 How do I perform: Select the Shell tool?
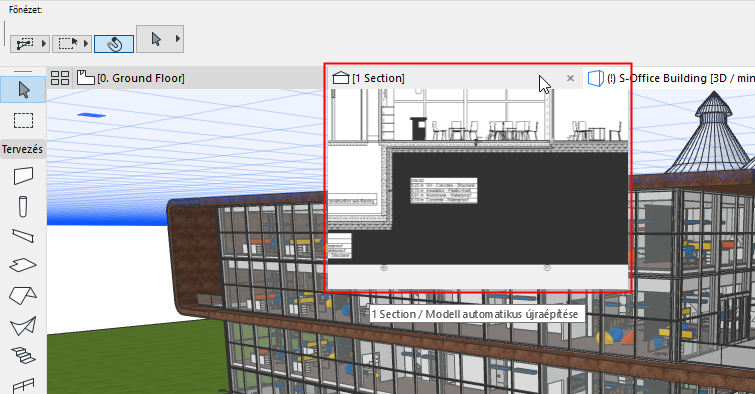(23, 326)
